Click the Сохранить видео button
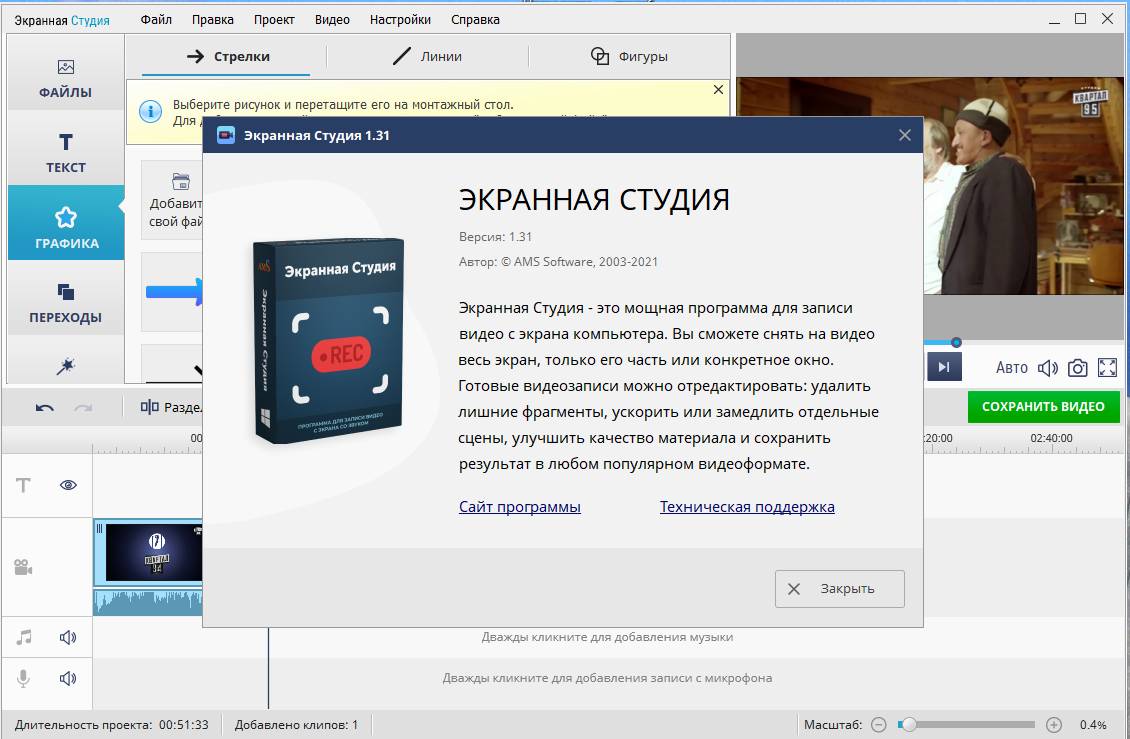The width and height of the screenshot is (1130, 739). click(x=1043, y=407)
